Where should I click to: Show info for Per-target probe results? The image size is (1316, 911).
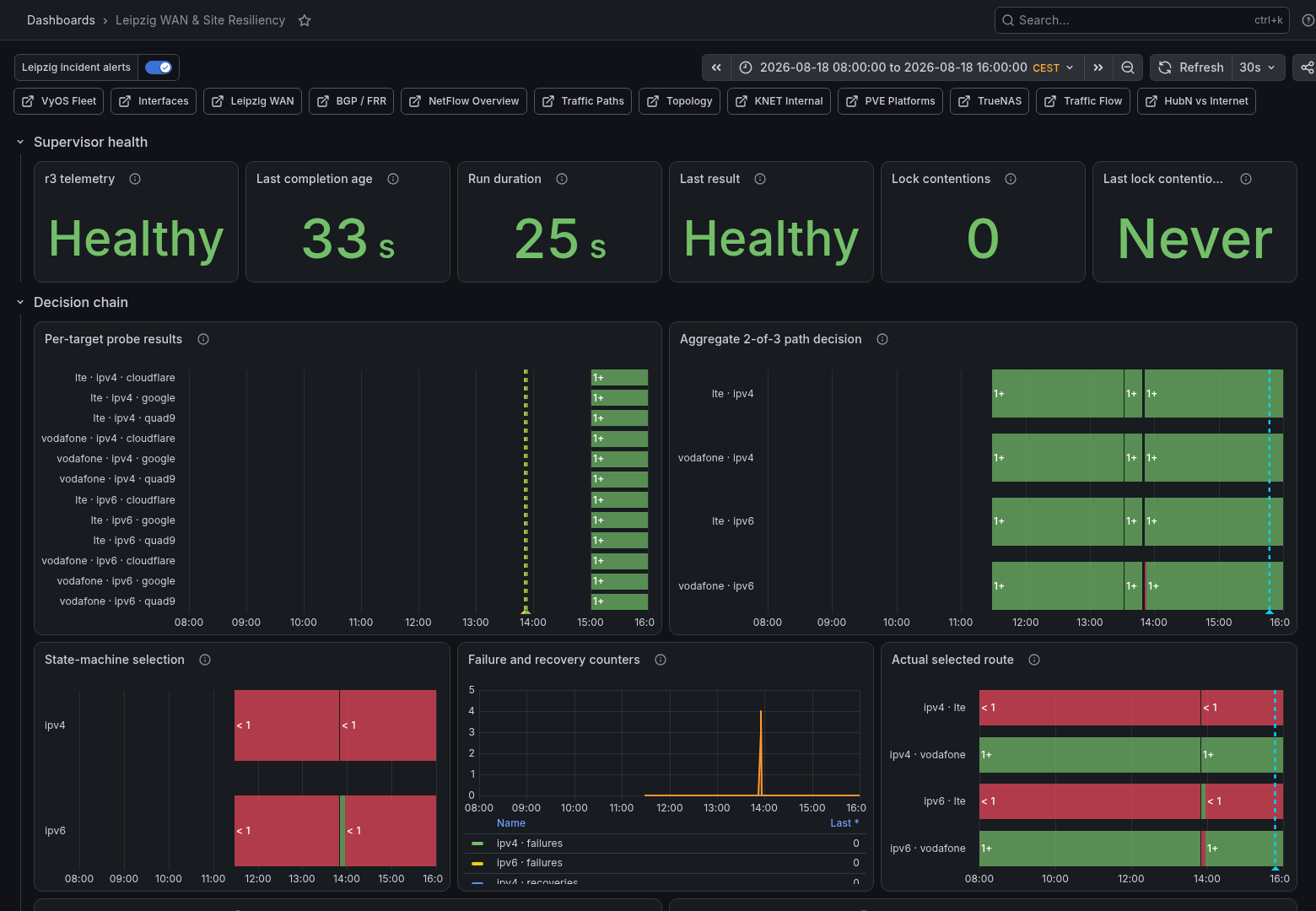pos(203,339)
